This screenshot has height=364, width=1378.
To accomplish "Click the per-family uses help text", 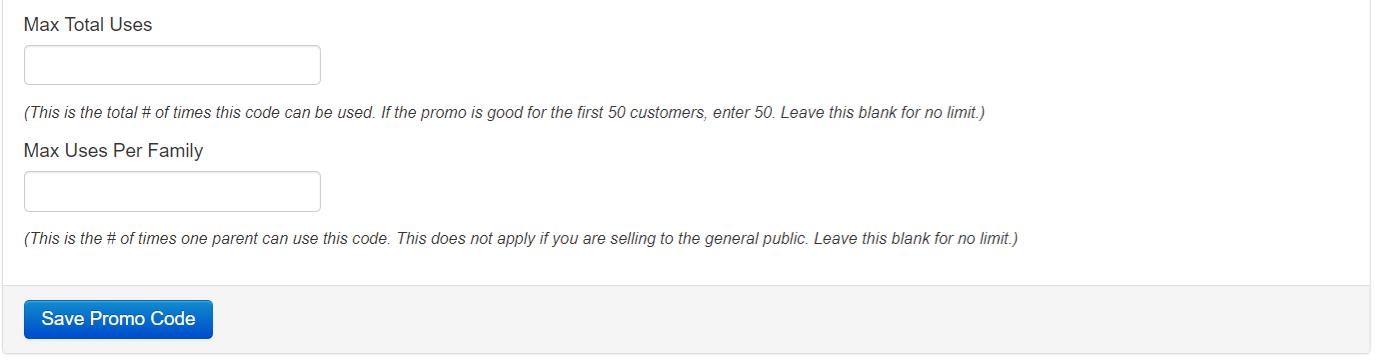I will [x=521, y=239].
